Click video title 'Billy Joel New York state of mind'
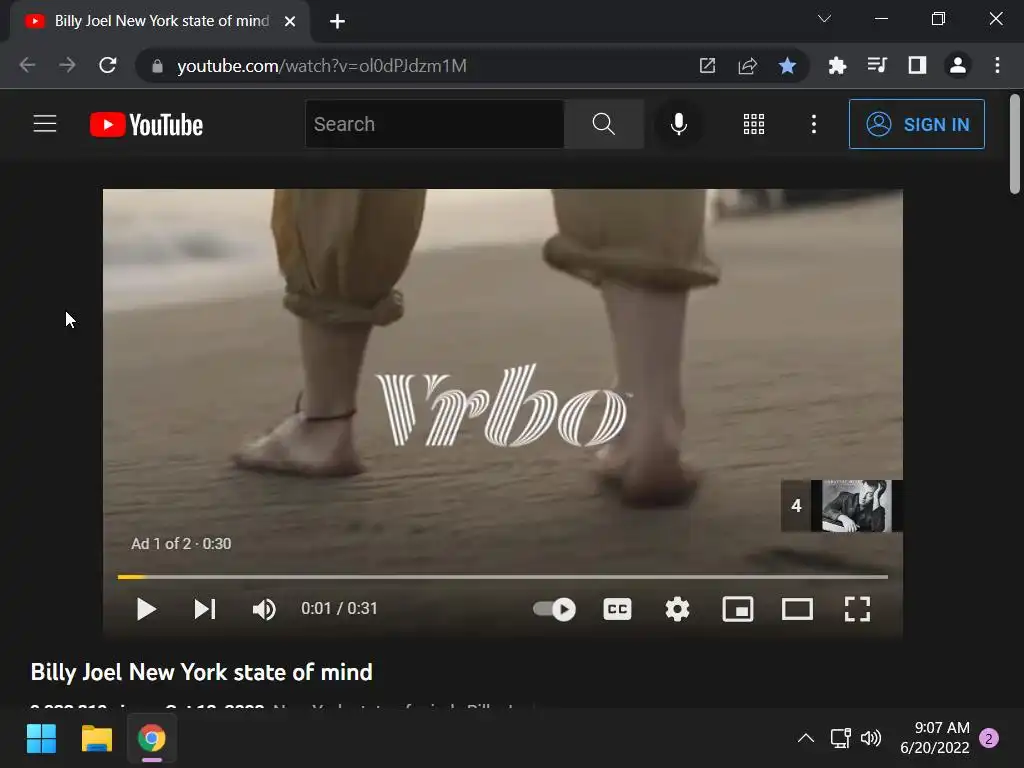Screen dimensions: 1024x768 point(202,672)
